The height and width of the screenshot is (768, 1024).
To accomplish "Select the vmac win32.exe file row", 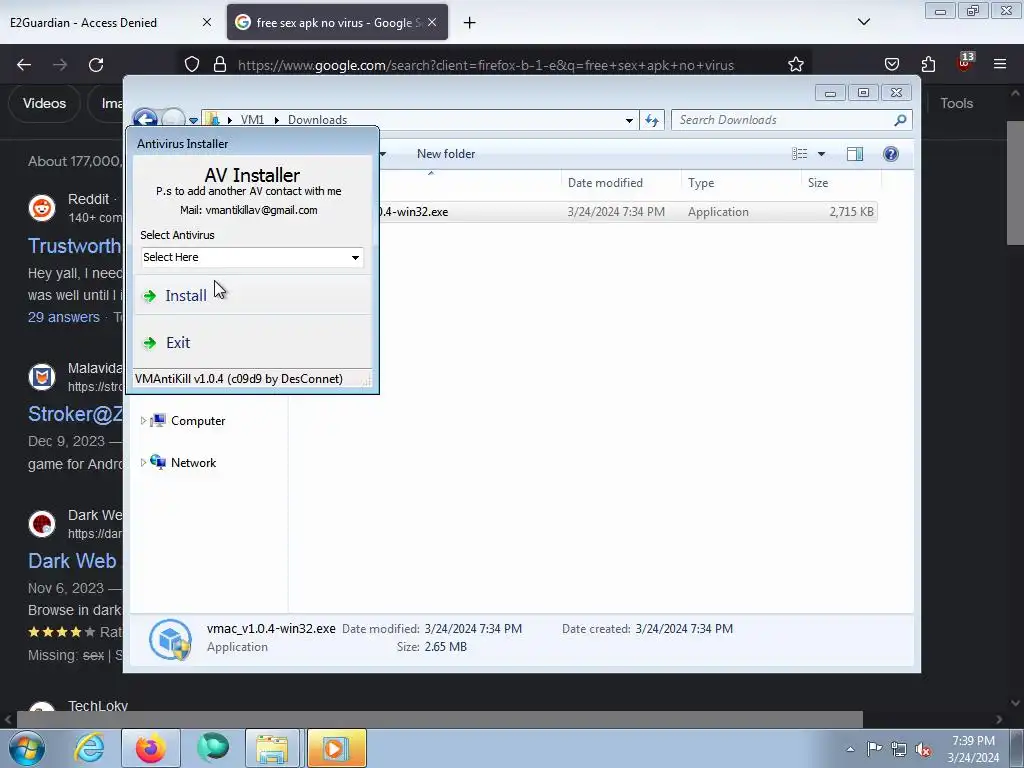I will pos(628,212).
